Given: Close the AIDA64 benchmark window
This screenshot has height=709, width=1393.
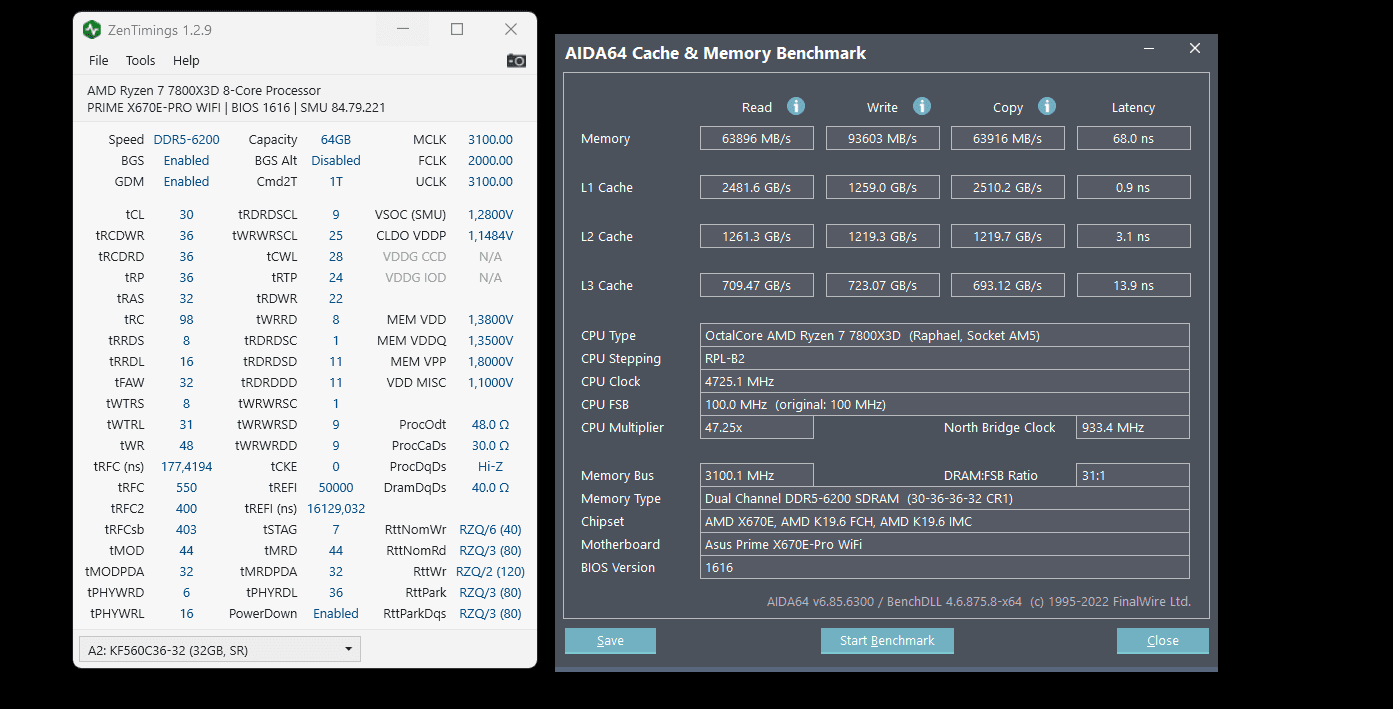Looking at the screenshot, I should pyautogui.click(x=1195, y=48).
